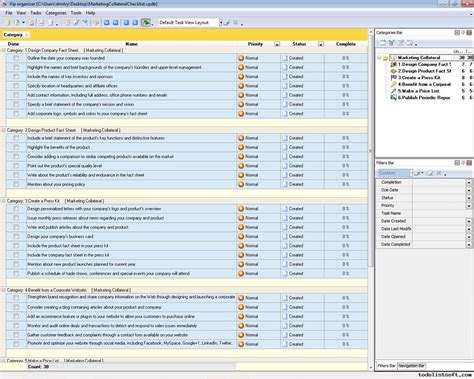Collapse the 'Category: 3.Create a Press Kit' group
The width and height of the screenshot is (474, 379).
(x=4, y=201)
